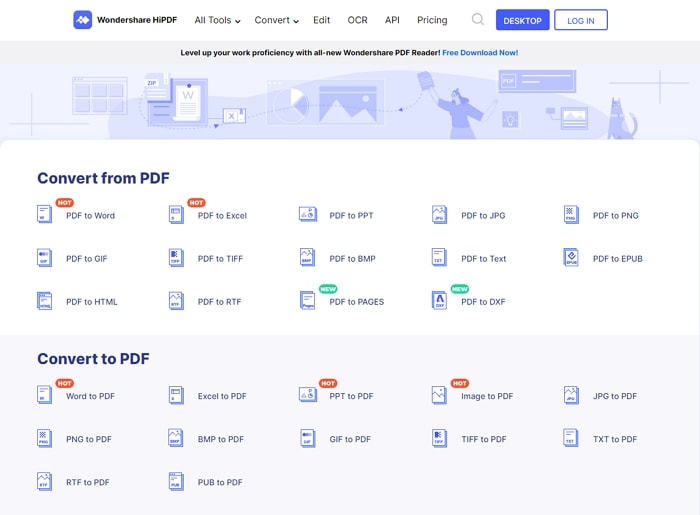
Task: Open the PDF to Excel link
Action: click(x=222, y=216)
